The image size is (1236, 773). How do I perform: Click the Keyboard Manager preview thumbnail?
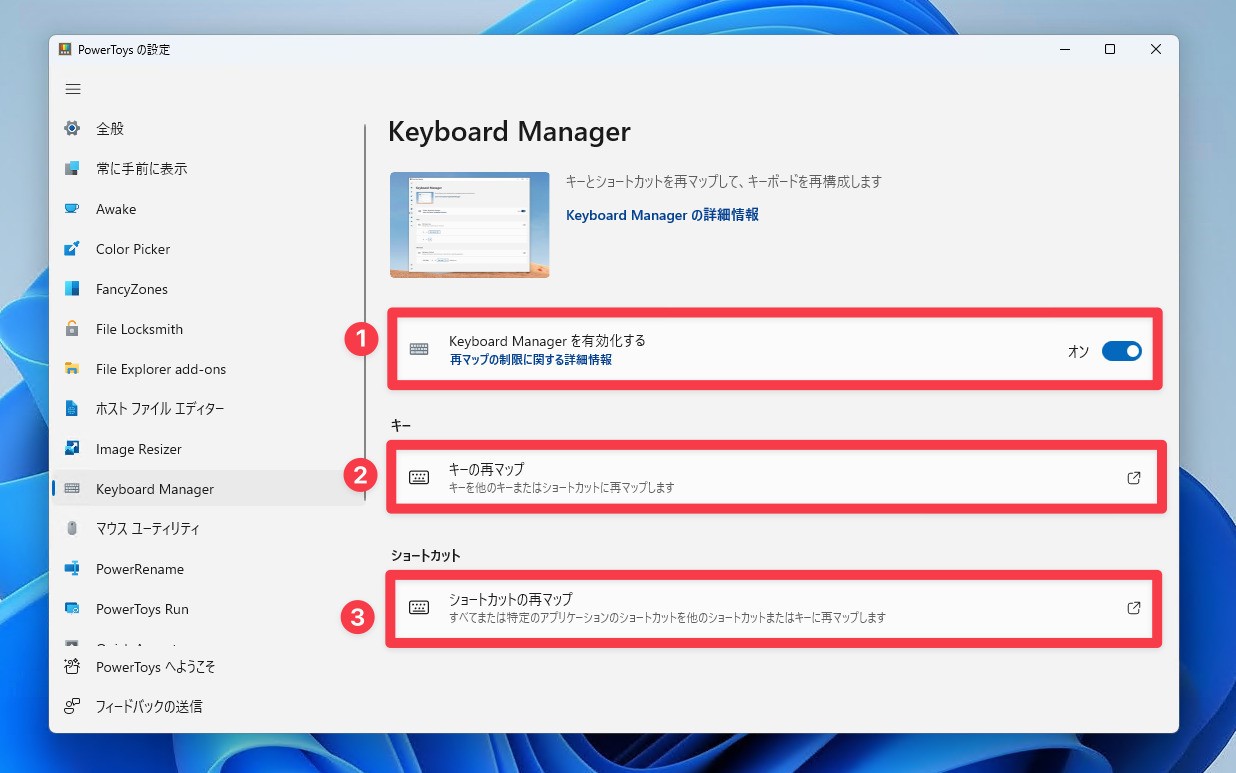pos(469,224)
